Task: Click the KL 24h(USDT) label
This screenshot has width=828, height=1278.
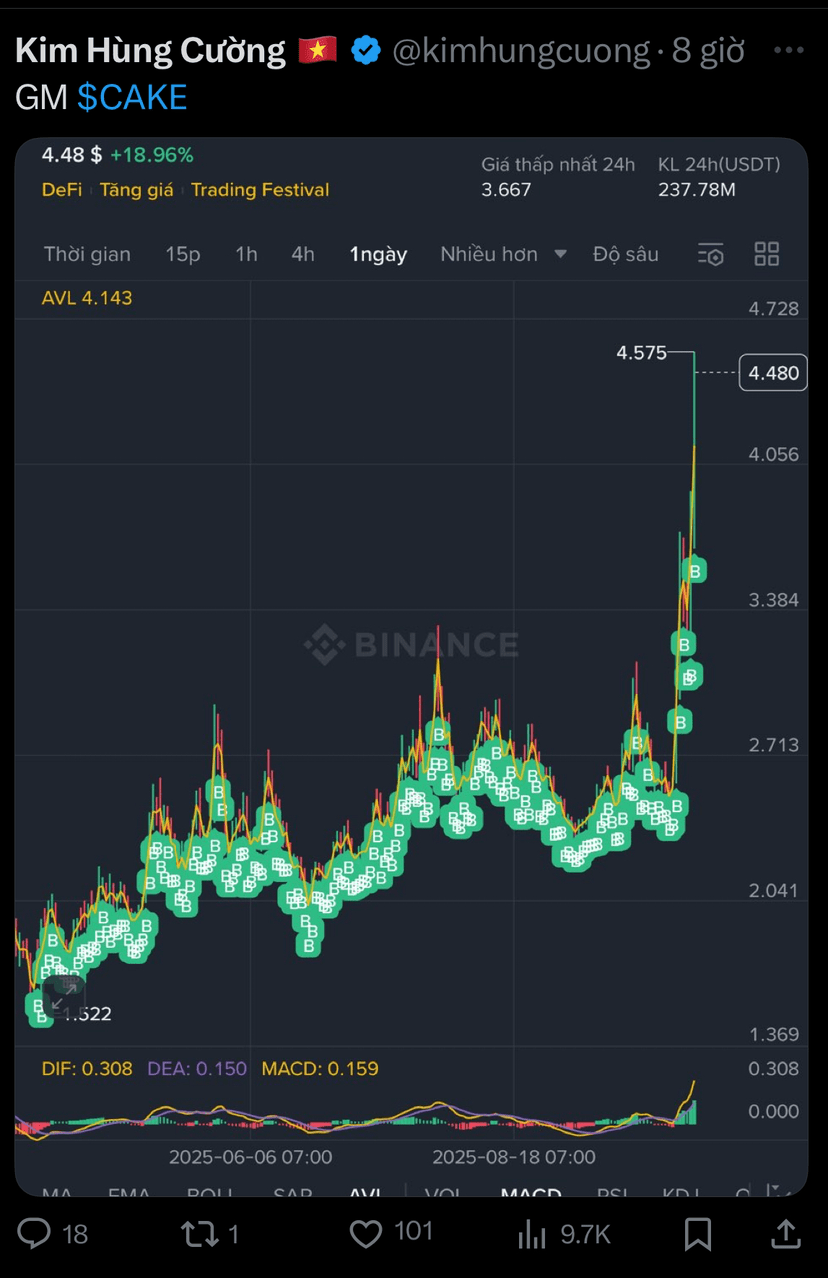Action: pyautogui.click(x=719, y=165)
